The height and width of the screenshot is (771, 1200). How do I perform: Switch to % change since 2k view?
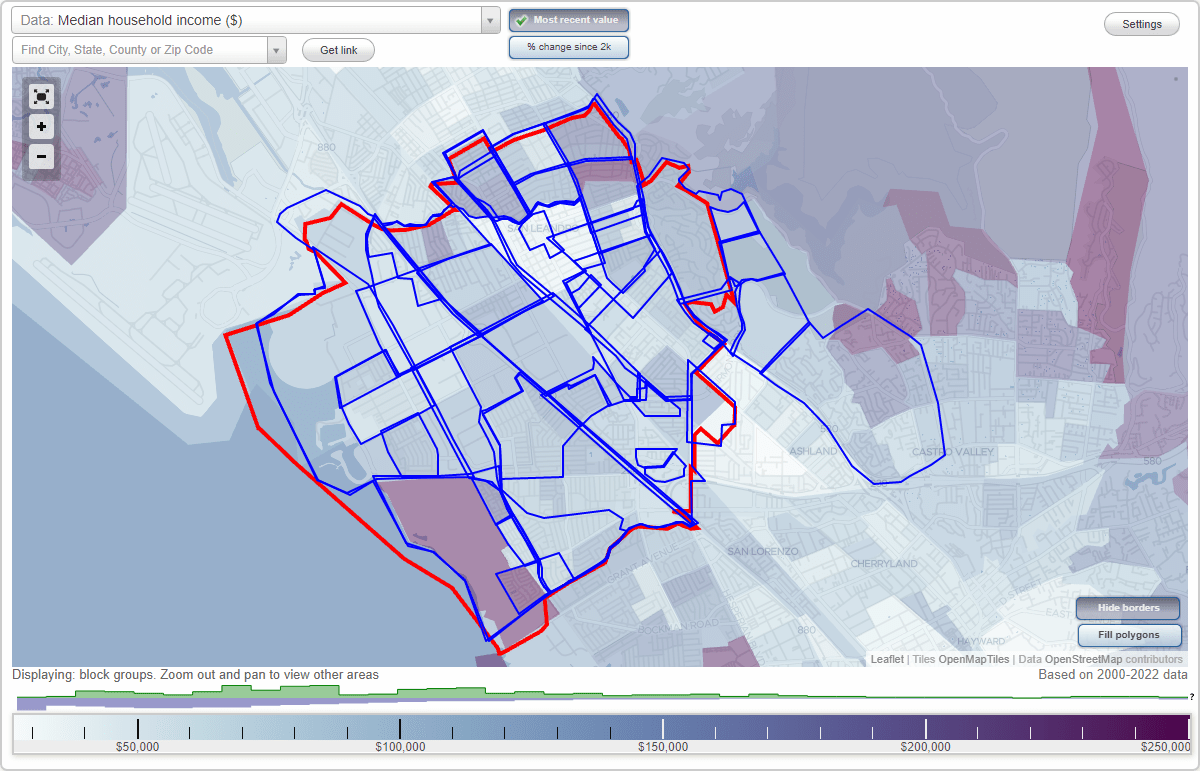pos(568,46)
